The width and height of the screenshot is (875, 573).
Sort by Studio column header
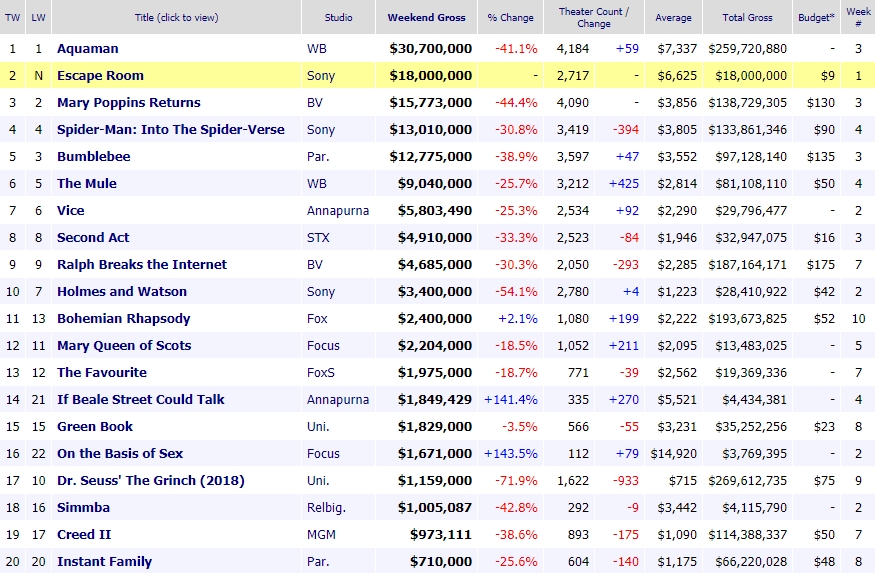[338, 17]
